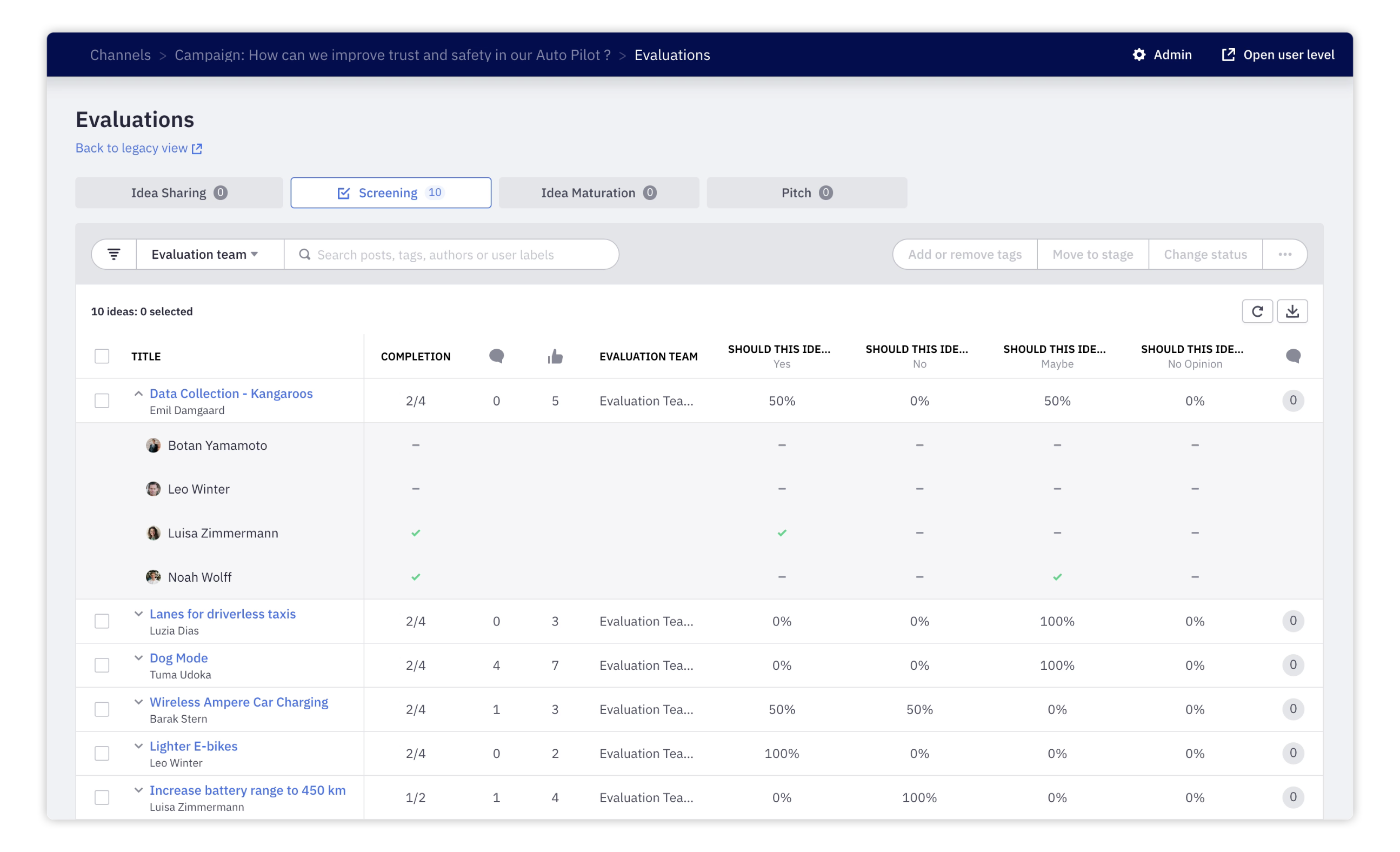
Task: Click the filter icon button
Action: (114, 254)
